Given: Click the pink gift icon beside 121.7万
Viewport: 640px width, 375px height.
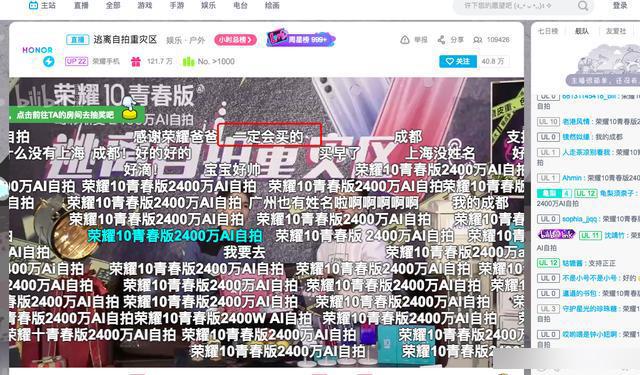Looking at the screenshot, I should coord(136,62).
